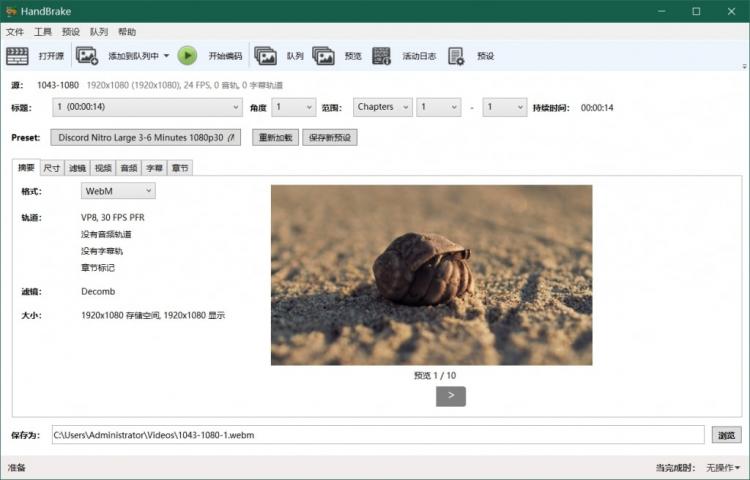Open the Tools (工具) menu
Image resolution: width=750 pixels, height=480 pixels.
[x=43, y=32]
